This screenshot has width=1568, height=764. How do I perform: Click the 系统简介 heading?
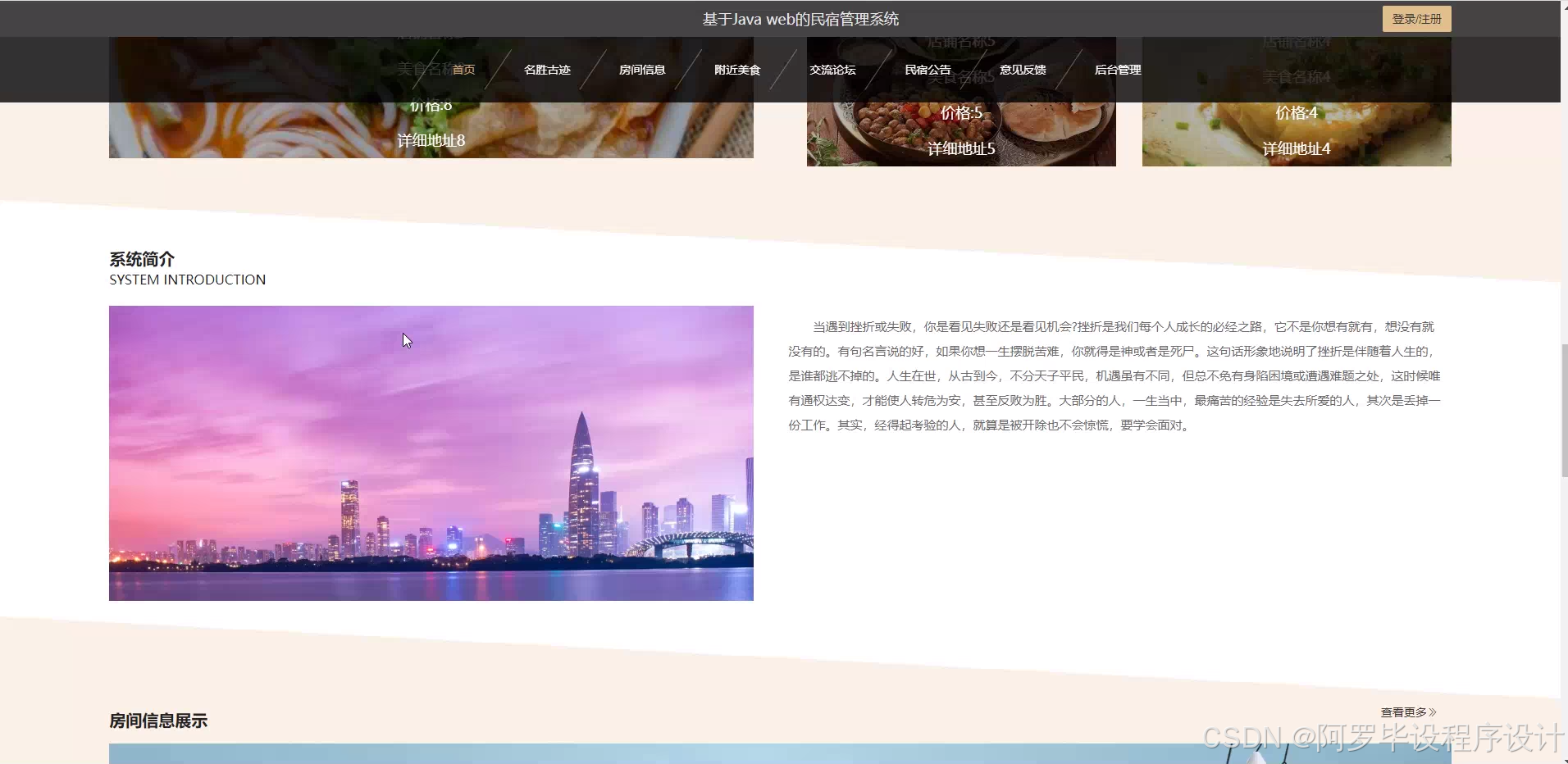coord(142,259)
